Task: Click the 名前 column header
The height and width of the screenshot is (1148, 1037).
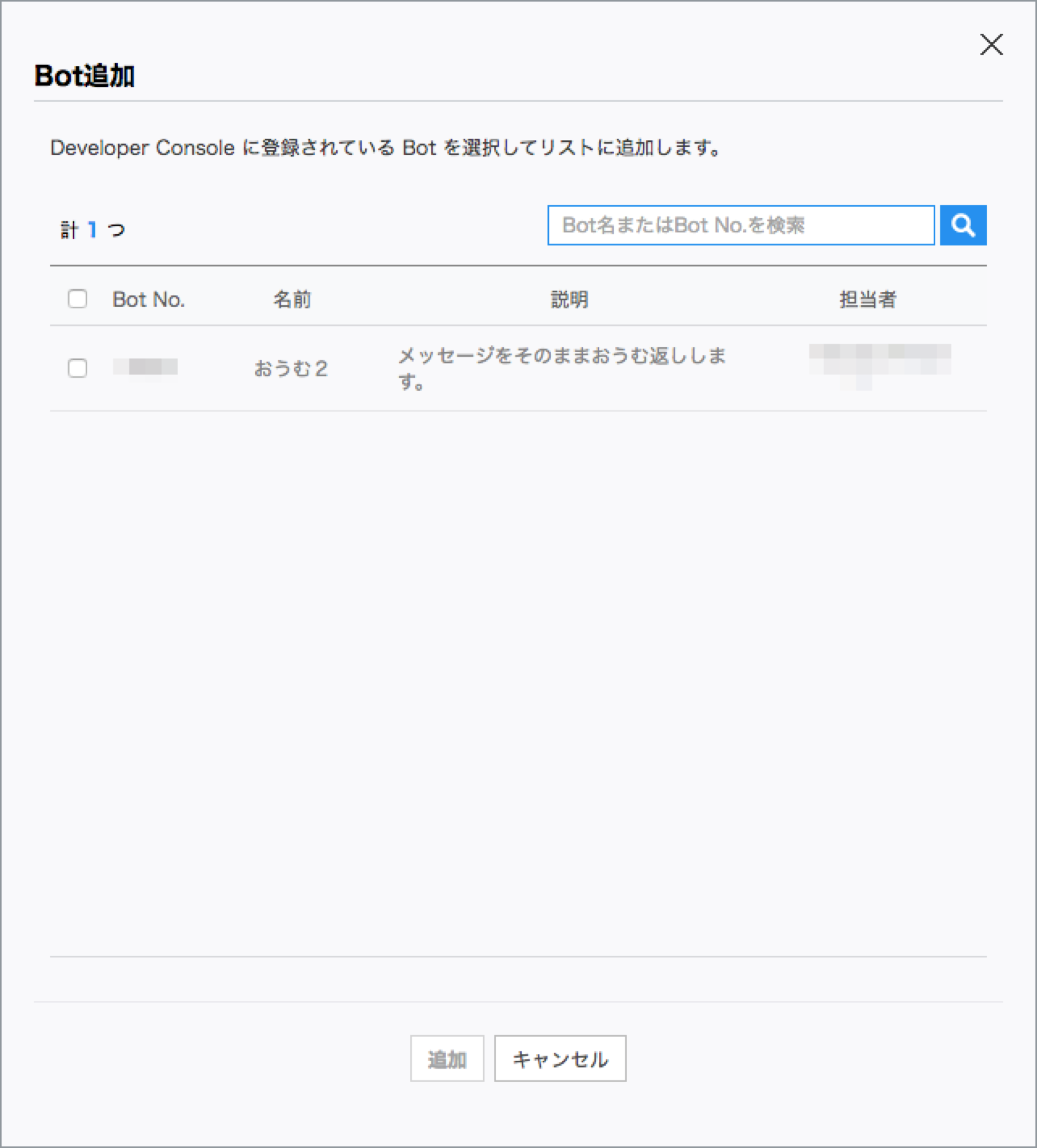Action: point(292,298)
